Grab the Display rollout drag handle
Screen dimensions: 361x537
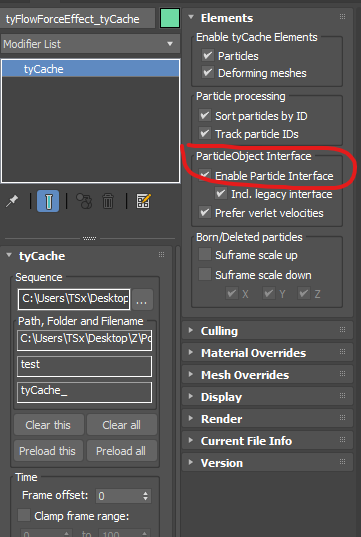tap(342, 396)
